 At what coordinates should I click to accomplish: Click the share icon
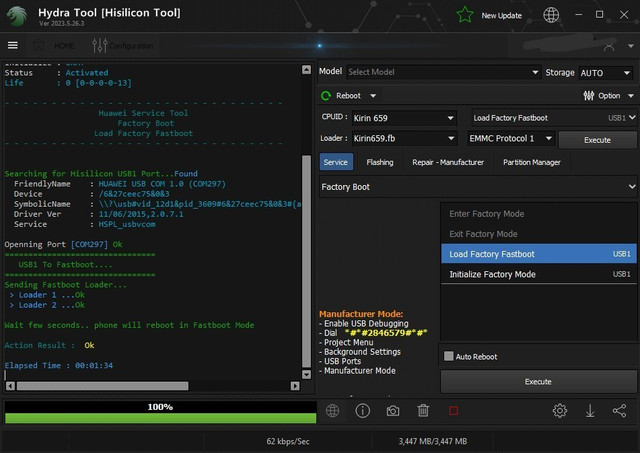point(620,411)
